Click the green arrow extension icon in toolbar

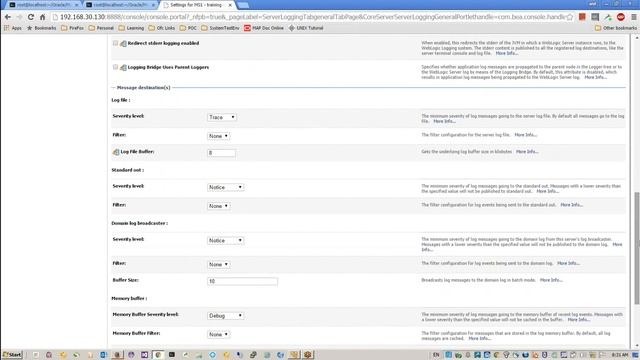tap(608, 17)
